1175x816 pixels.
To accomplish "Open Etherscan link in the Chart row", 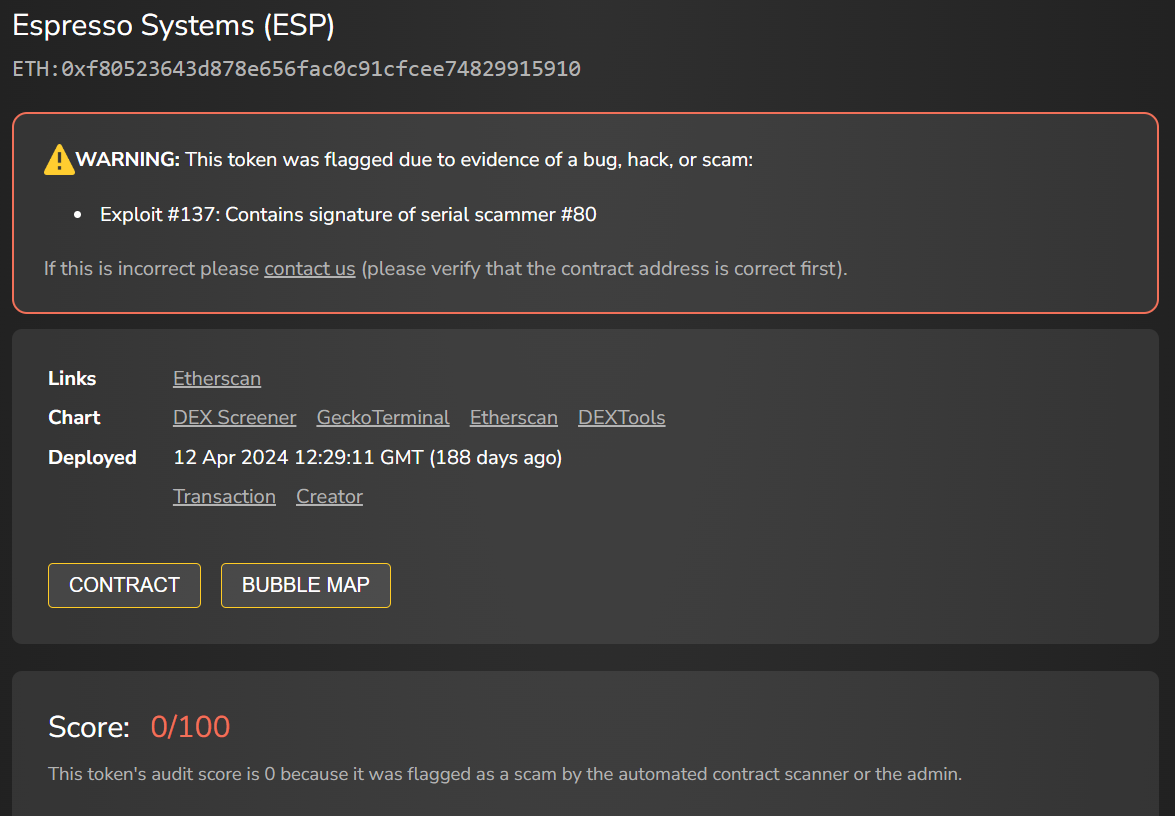I will pos(514,417).
